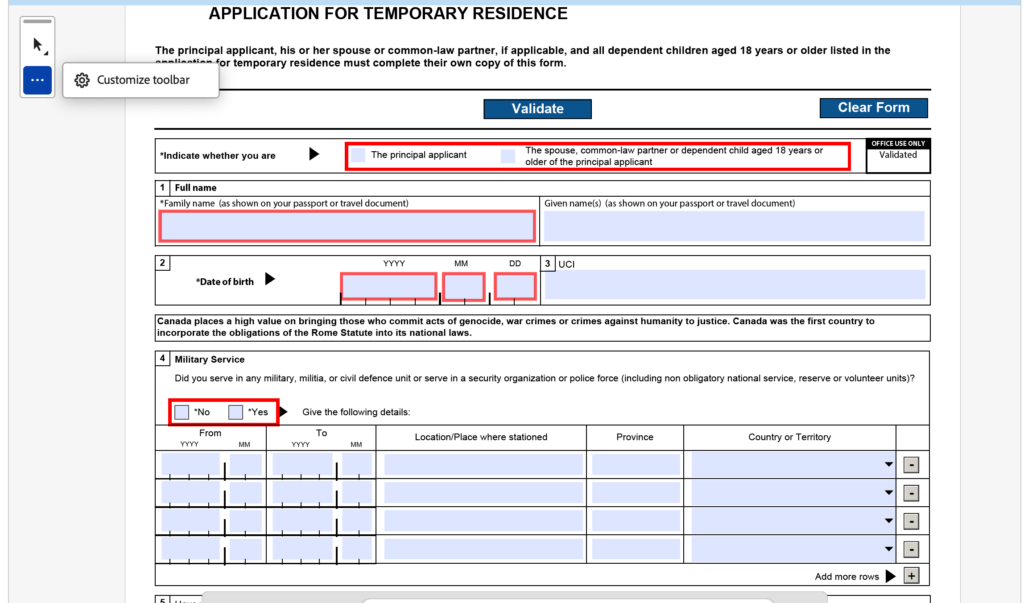Screen dimensions: 1024x603
Task: Remove fourth military service row with minus
Action: 911,549
